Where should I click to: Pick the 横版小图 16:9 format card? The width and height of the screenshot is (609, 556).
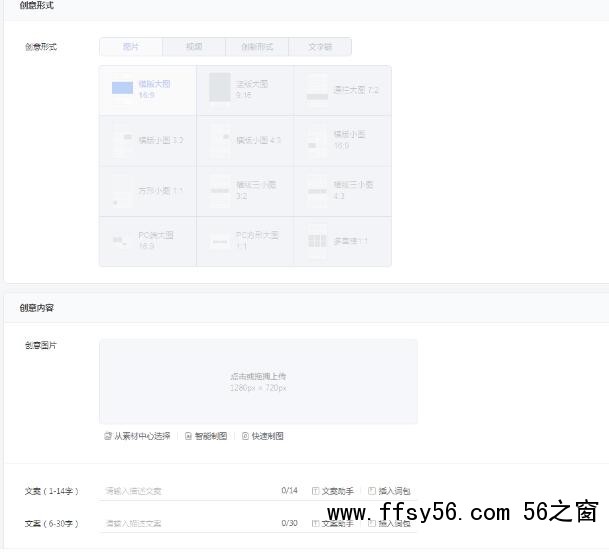pyautogui.click(x=343, y=141)
